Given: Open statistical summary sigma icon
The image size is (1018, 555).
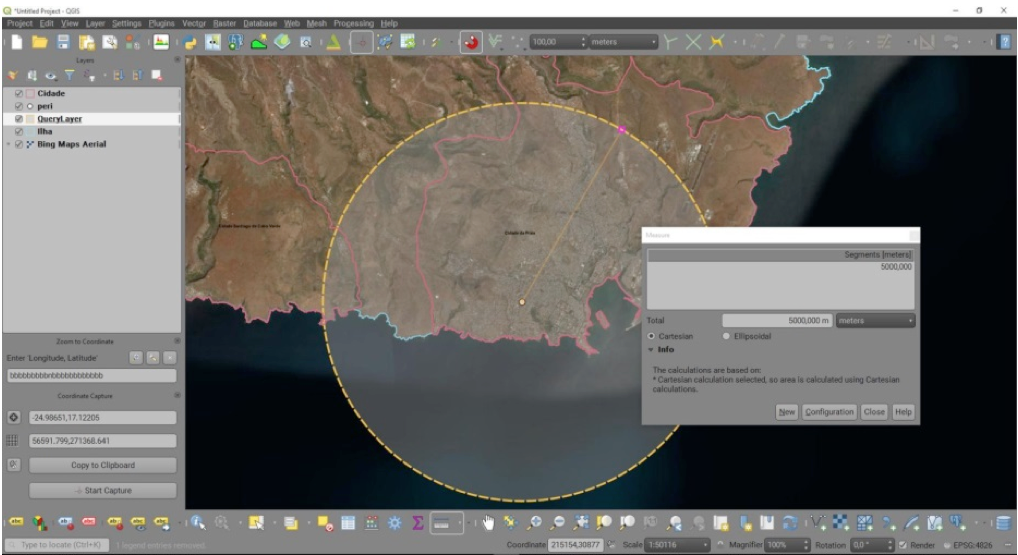Looking at the screenshot, I should pyautogui.click(x=418, y=522).
